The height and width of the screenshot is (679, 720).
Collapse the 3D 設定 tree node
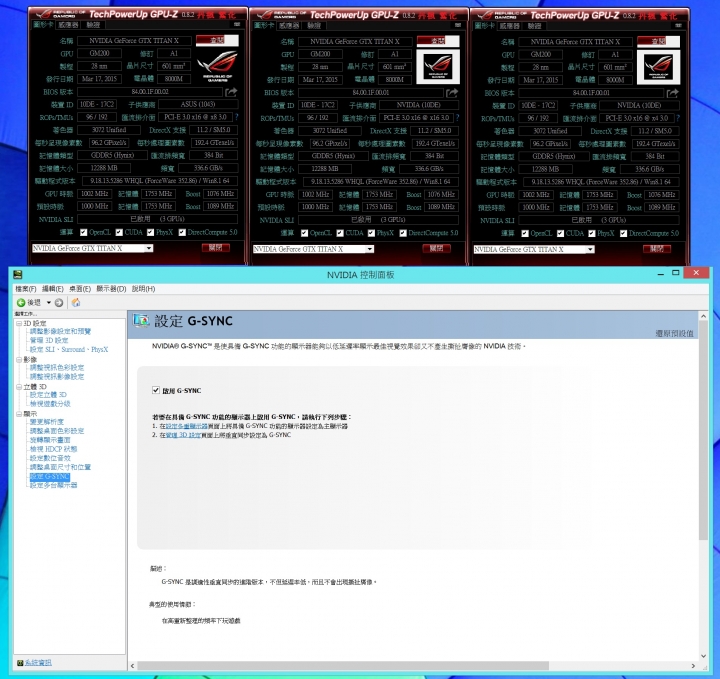coord(19,323)
